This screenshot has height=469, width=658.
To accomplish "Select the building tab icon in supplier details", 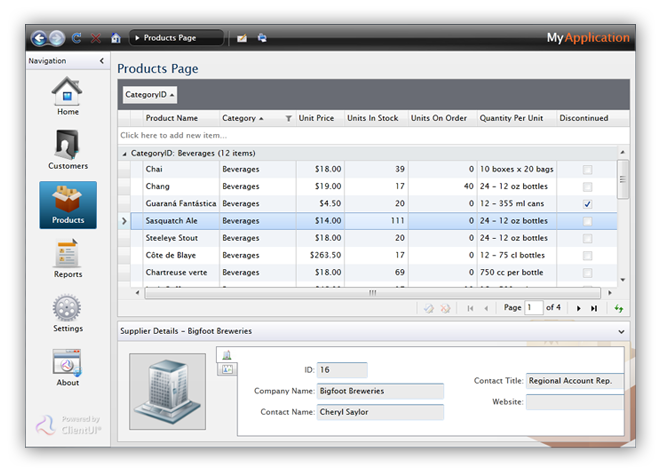I will pos(227,355).
